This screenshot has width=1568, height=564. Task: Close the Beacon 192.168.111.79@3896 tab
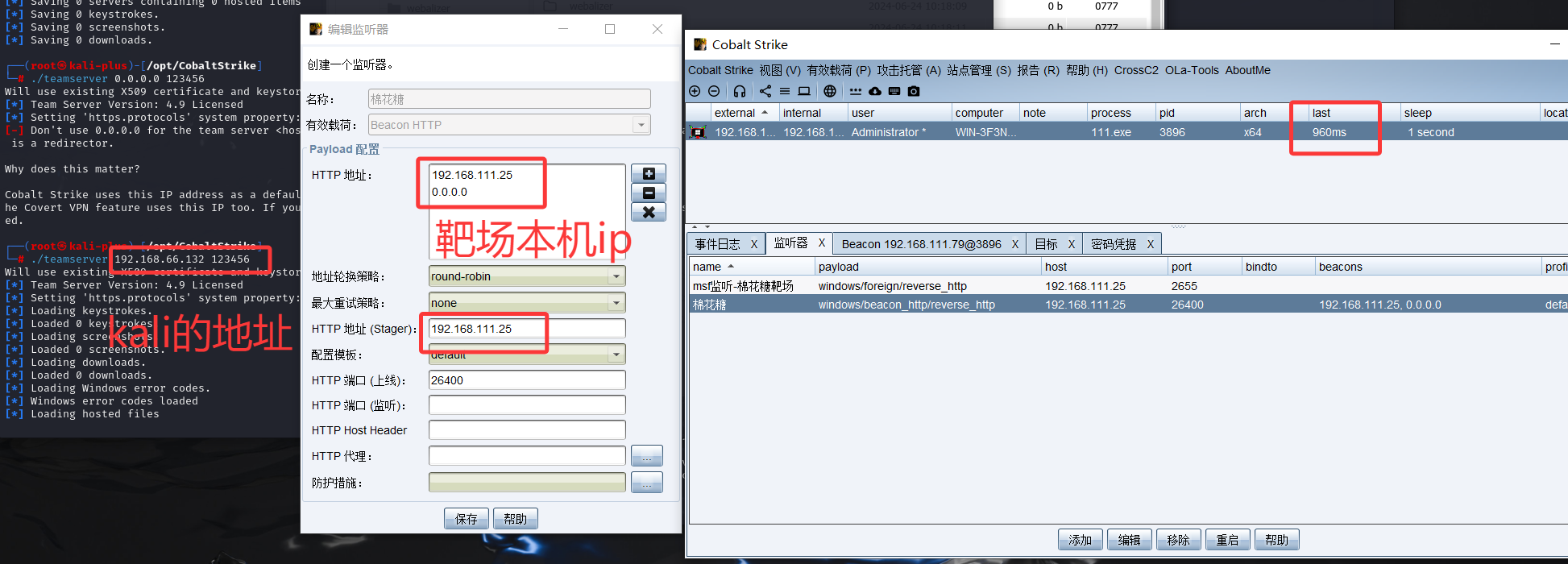click(1015, 244)
